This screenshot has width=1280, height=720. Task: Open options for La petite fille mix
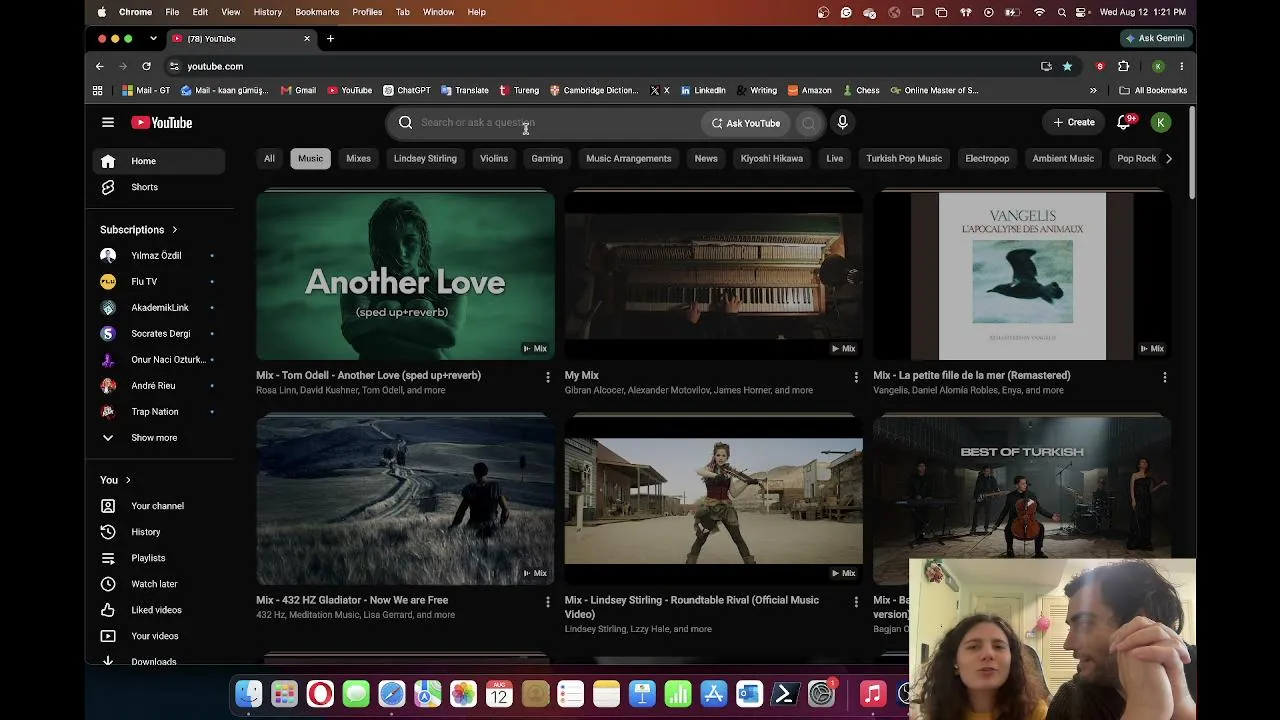click(x=1164, y=377)
